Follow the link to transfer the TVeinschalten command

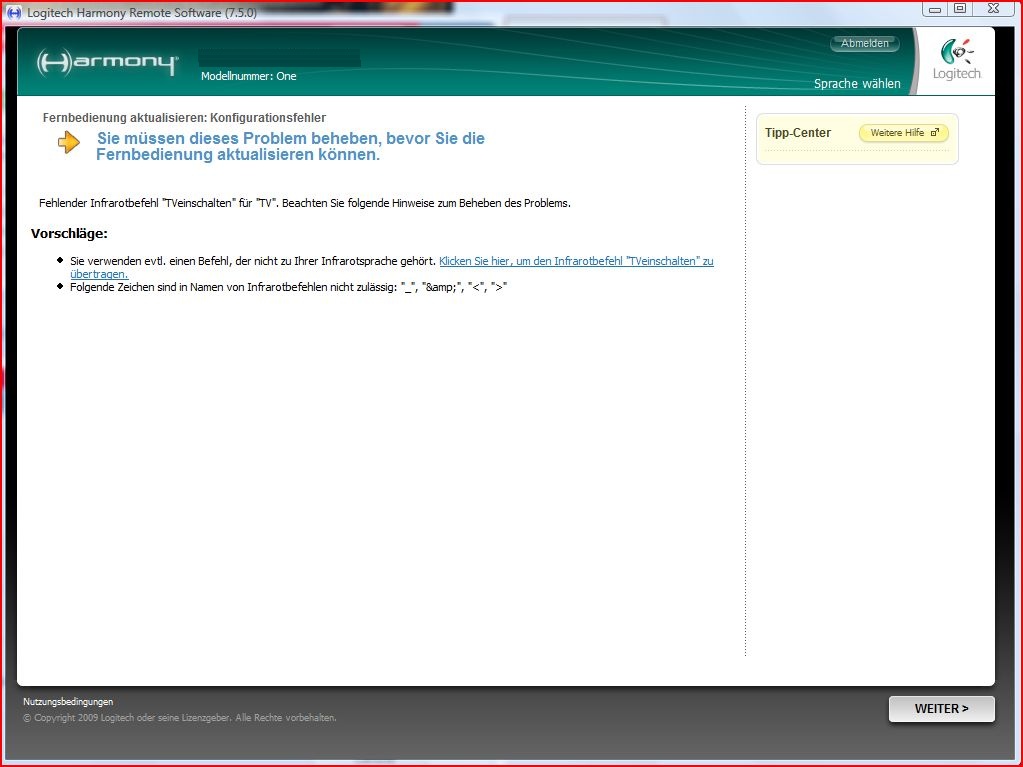click(x=576, y=261)
